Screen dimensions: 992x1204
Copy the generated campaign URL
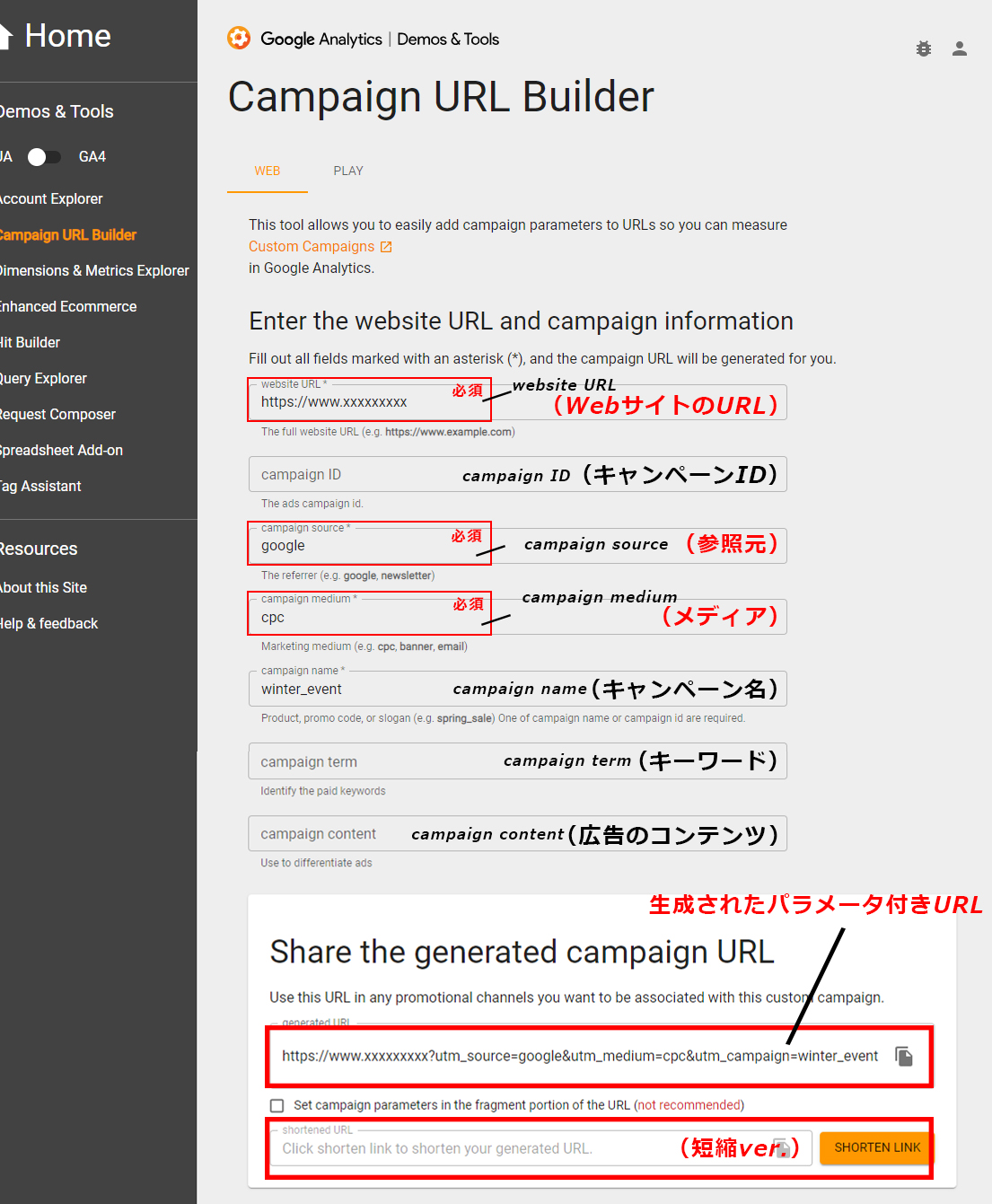[904, 1056]
